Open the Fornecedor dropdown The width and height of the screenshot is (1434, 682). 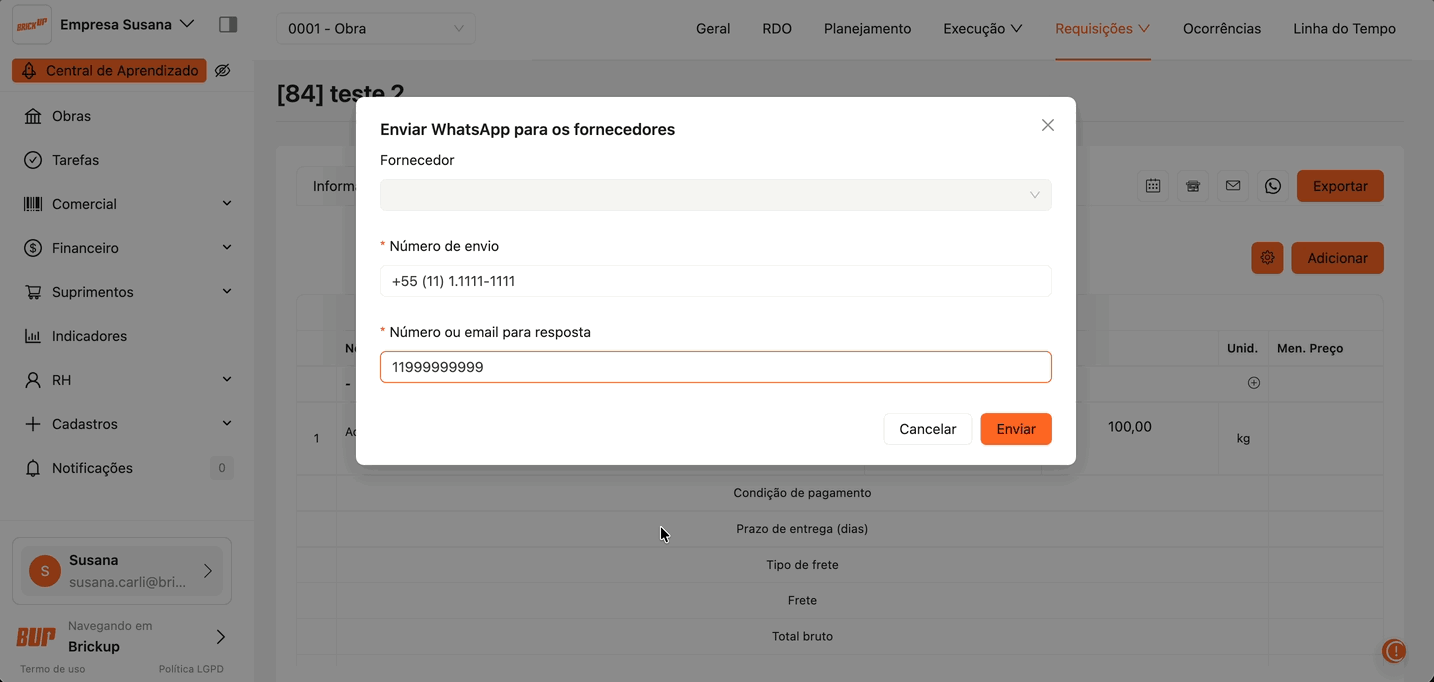715,195
